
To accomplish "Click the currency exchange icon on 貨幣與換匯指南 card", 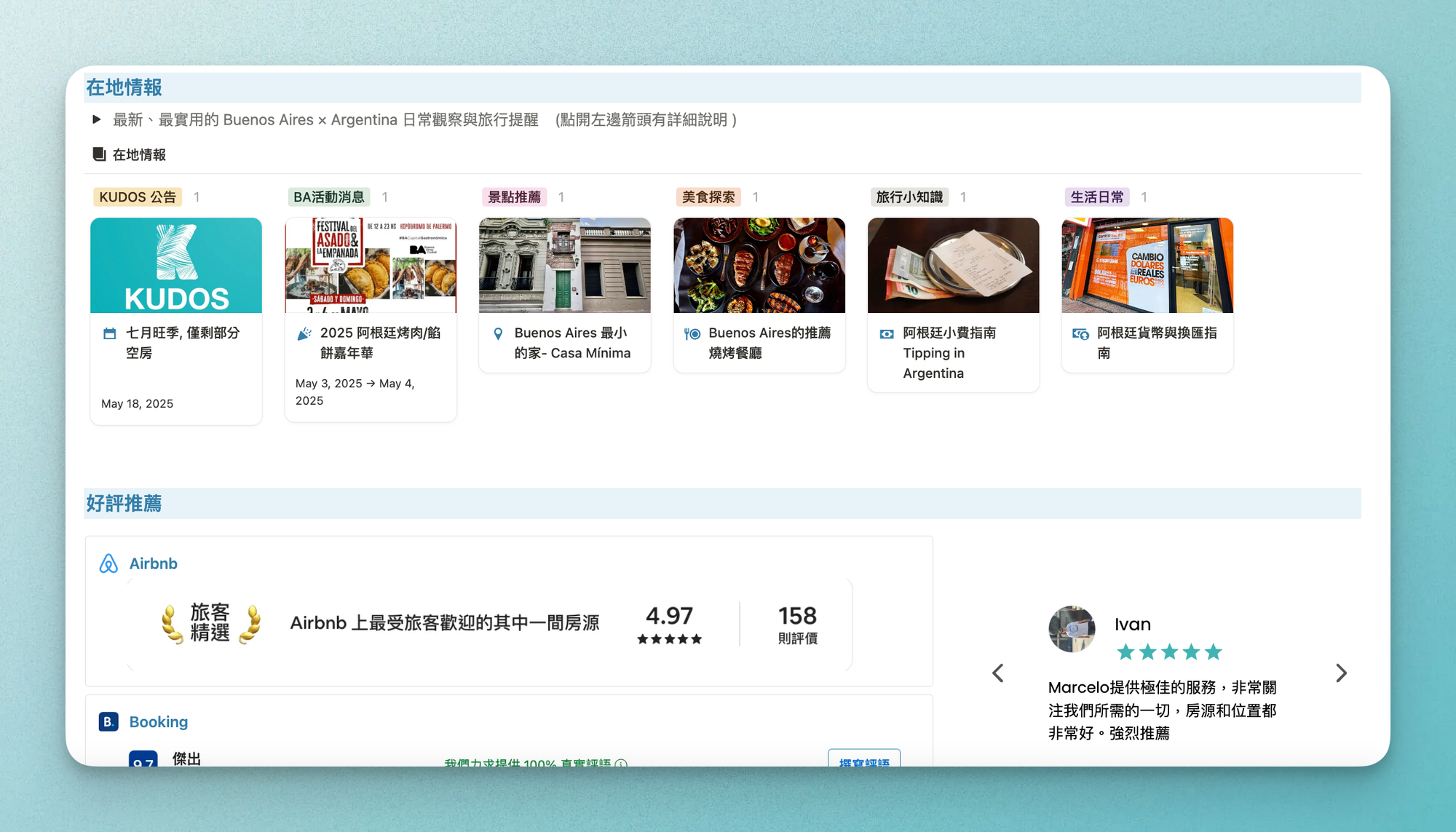I will click(x=1081, y=333).
